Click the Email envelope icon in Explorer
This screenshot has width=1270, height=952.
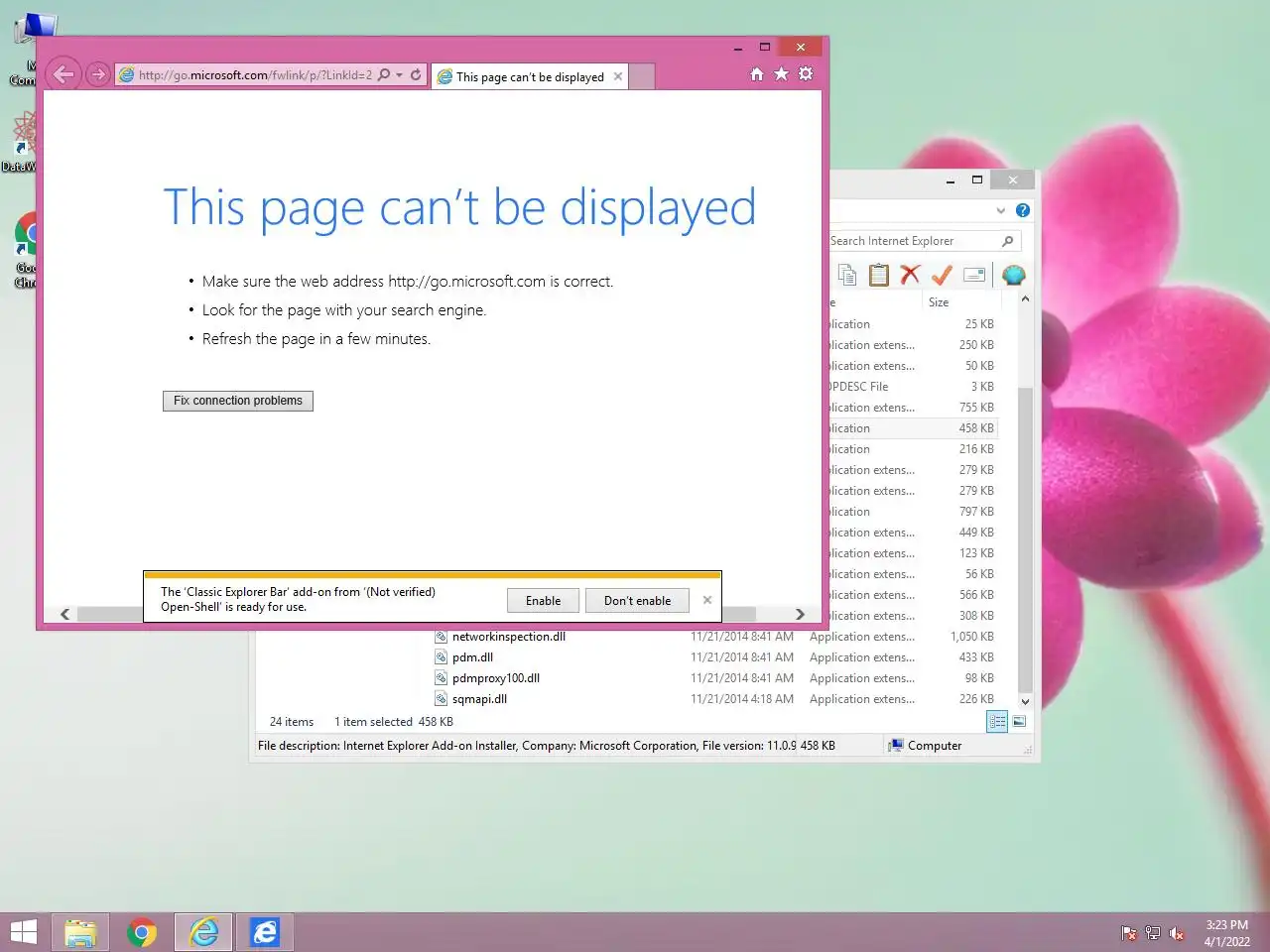(974, 275)
